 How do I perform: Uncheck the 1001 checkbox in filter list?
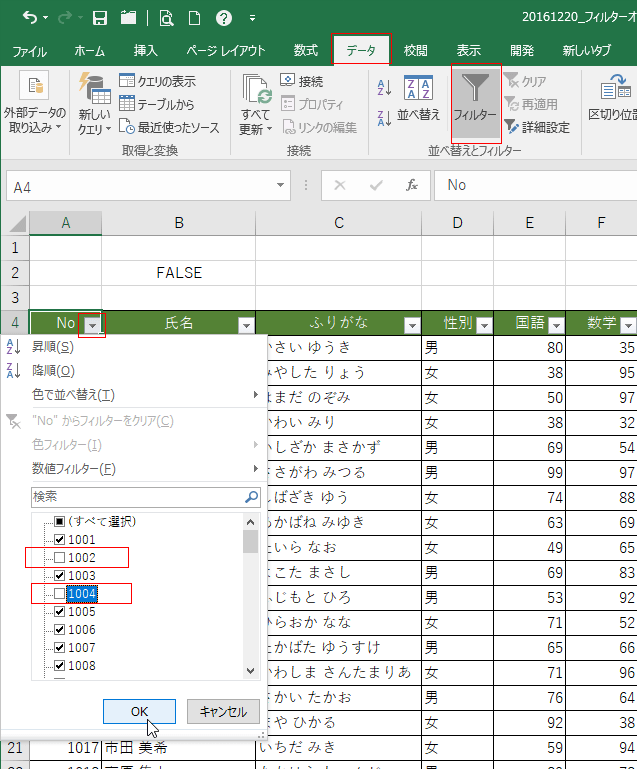click(x=60, y=540)
